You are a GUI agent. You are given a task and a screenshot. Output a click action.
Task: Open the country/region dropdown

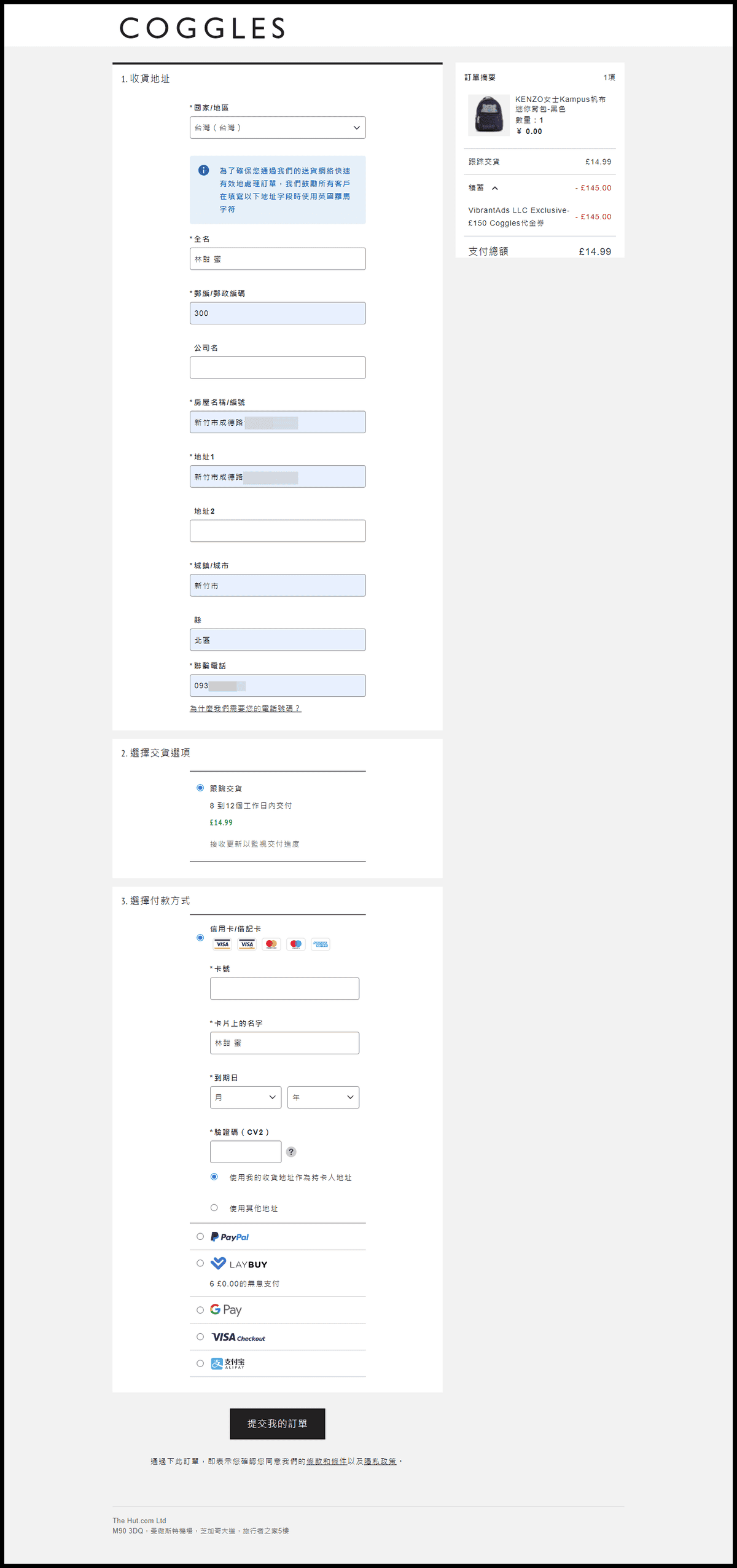pos(278,128)
